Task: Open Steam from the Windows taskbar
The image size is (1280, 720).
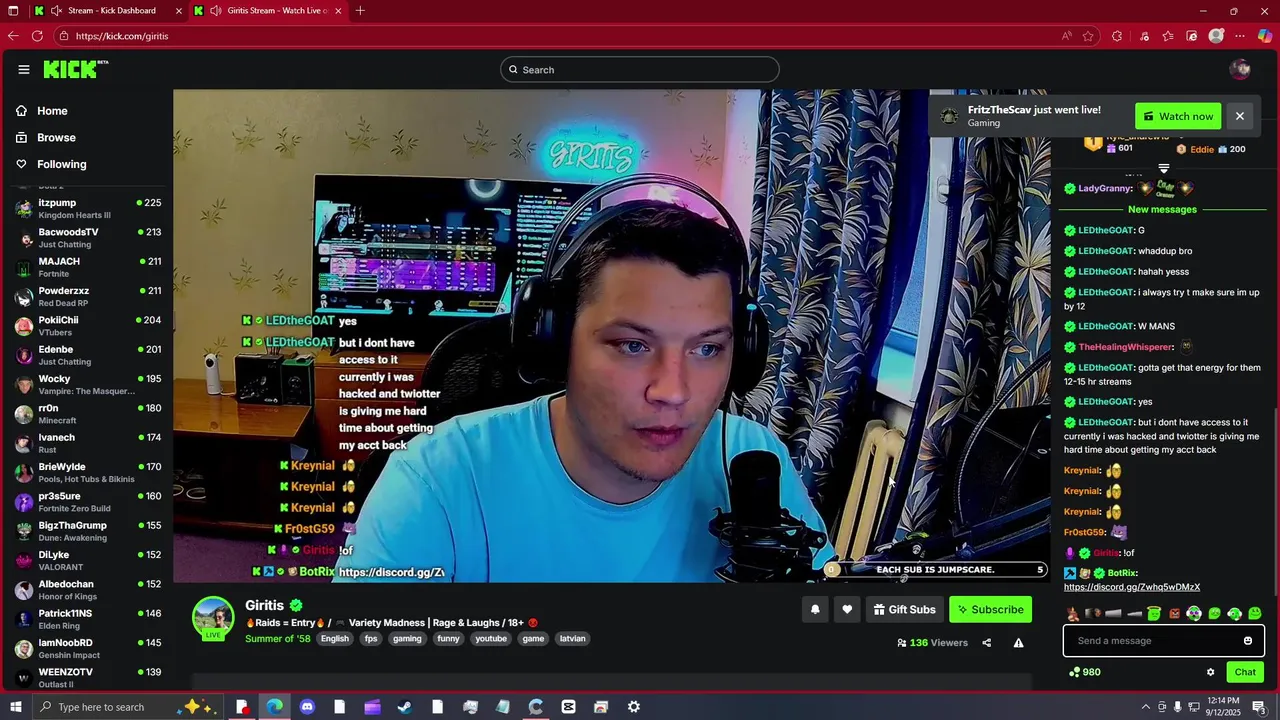Action: click(x=405, y=707)
